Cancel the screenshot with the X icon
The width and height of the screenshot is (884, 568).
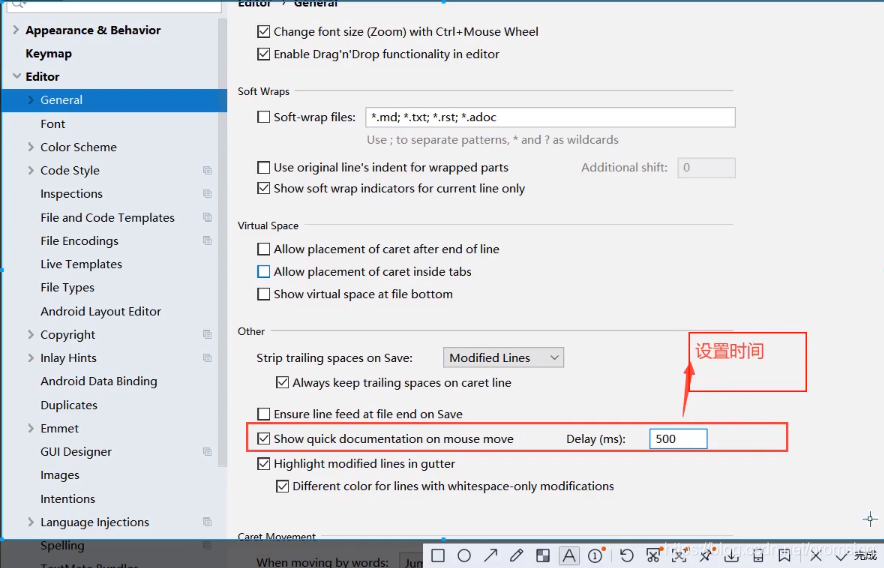pyautogui.click(x=816, y=556)
